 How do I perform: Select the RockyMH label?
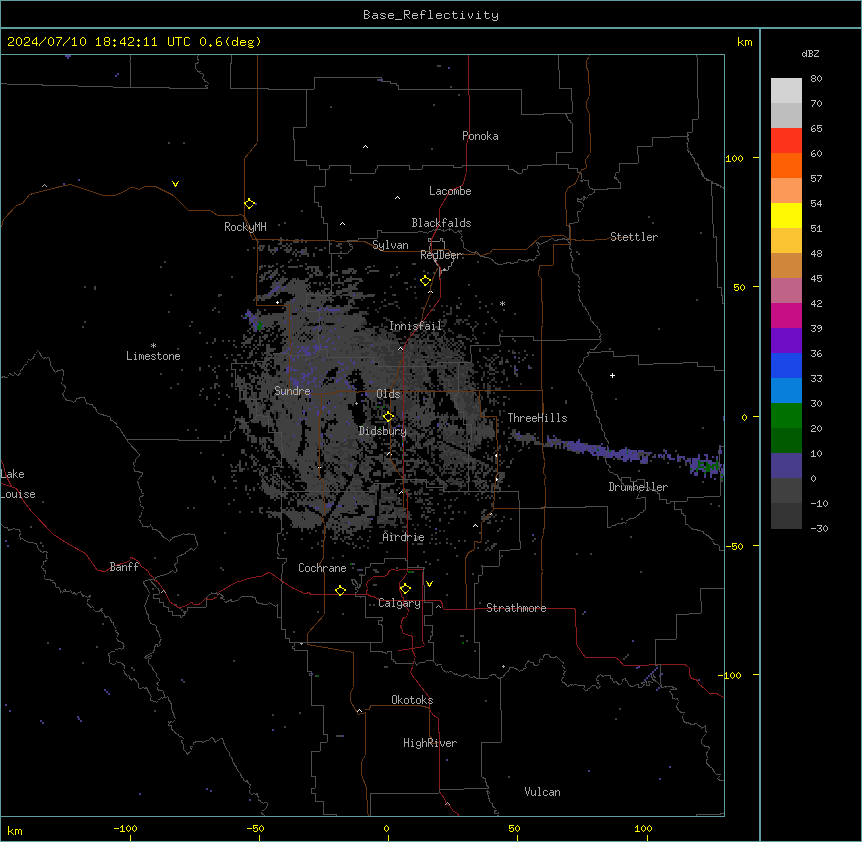click(245, 226)
